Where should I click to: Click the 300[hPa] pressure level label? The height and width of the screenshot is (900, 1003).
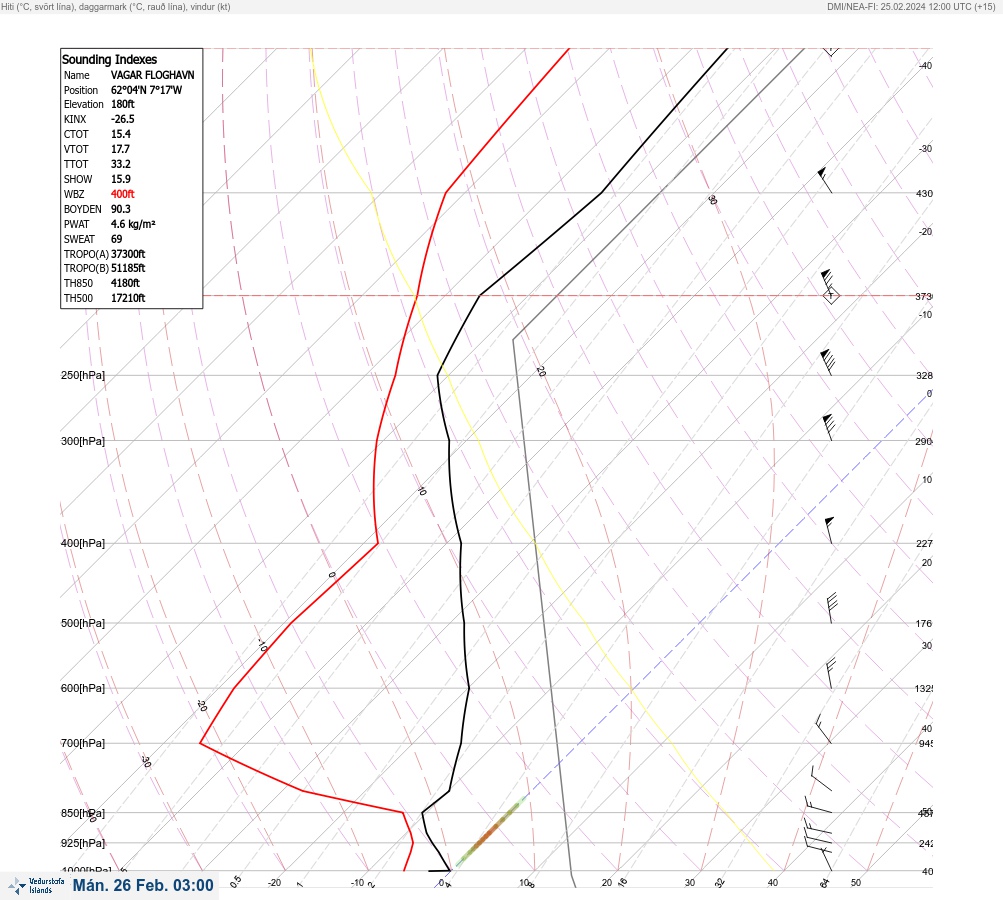point(83,441)
